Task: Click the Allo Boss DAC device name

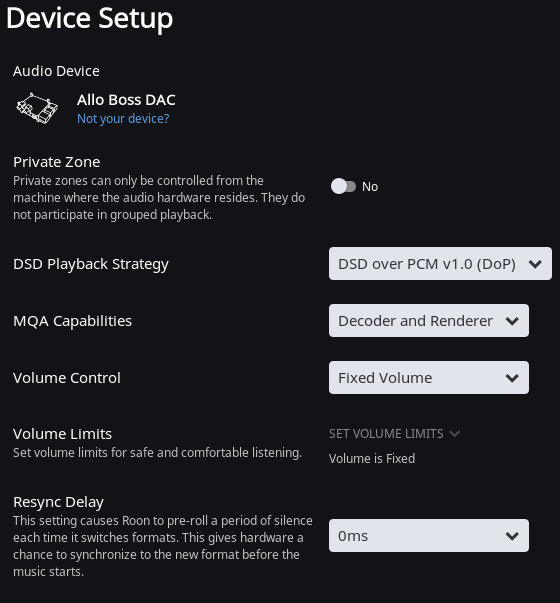Action: point(126,100)
